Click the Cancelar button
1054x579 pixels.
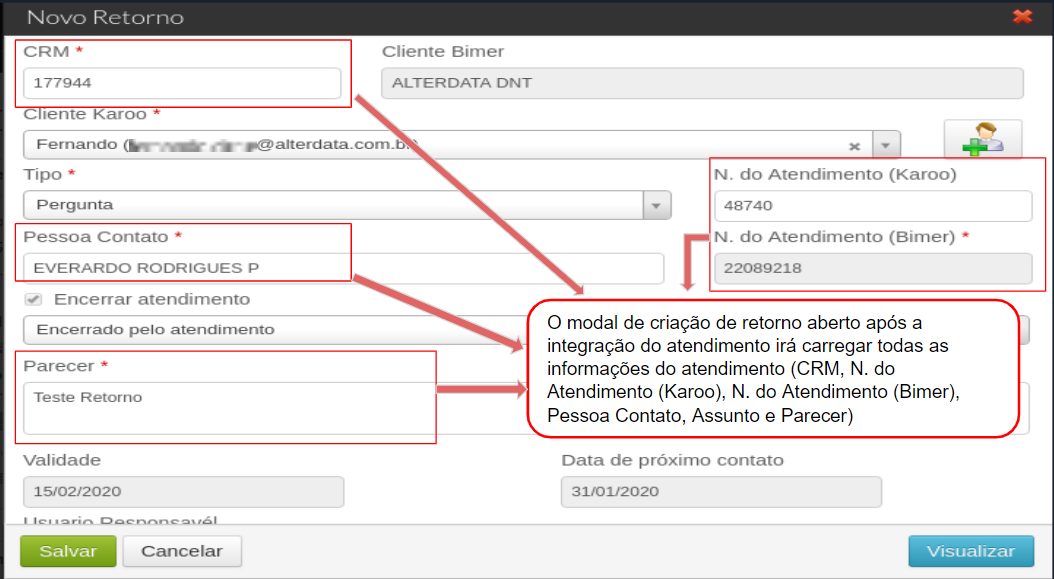coord(181,551)
